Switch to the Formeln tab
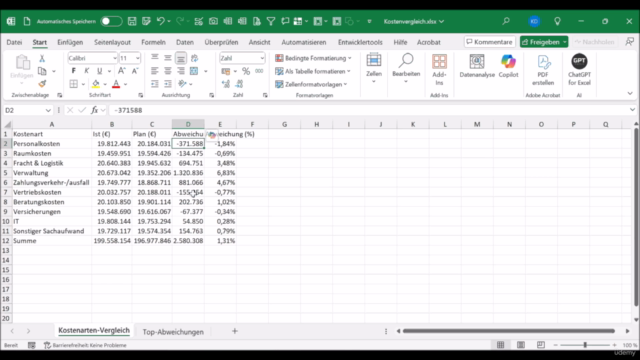The image size is (640, 360). (x=153, y=42)
